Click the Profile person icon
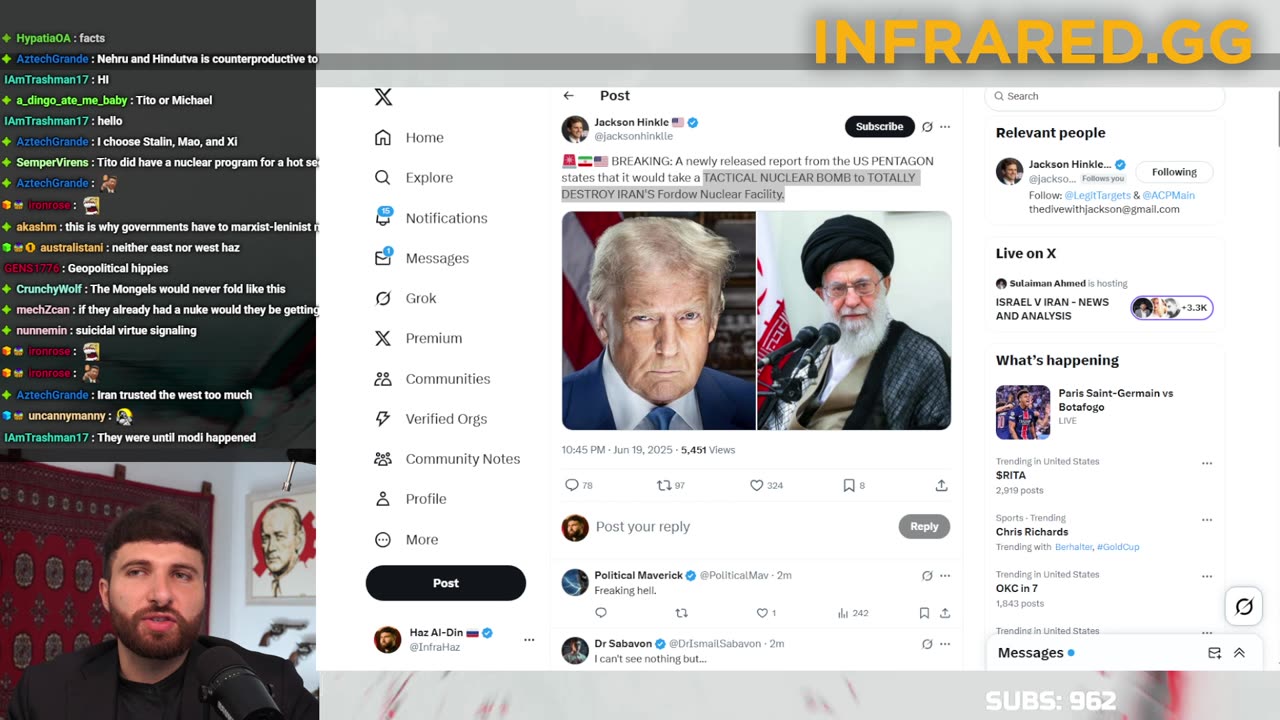Viewport: 1280px width, 720px height. click(383, 499)
